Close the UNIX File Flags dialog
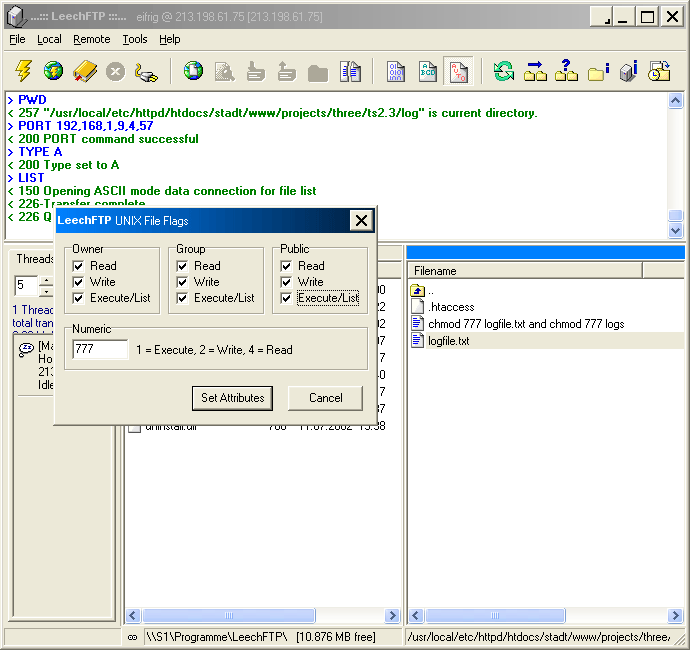Viewport: 690px width, 650px height. coord(361,220)
